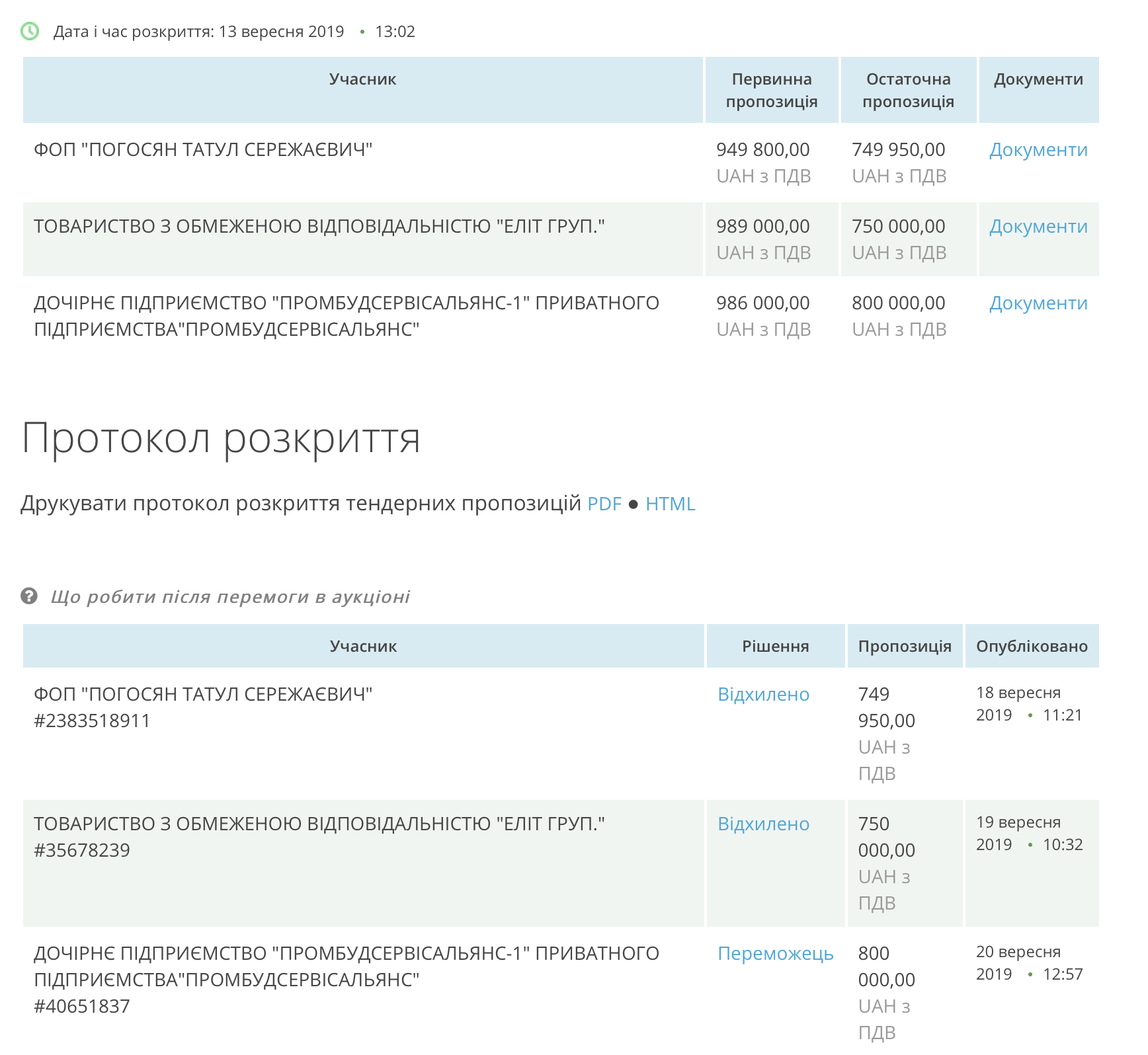Click ФОП ПОГОСЯН ТАТУЛ СЕРЕЖАЄВИЧ in the top table
The image size is (1148, 1055).
tap(203, 150)
